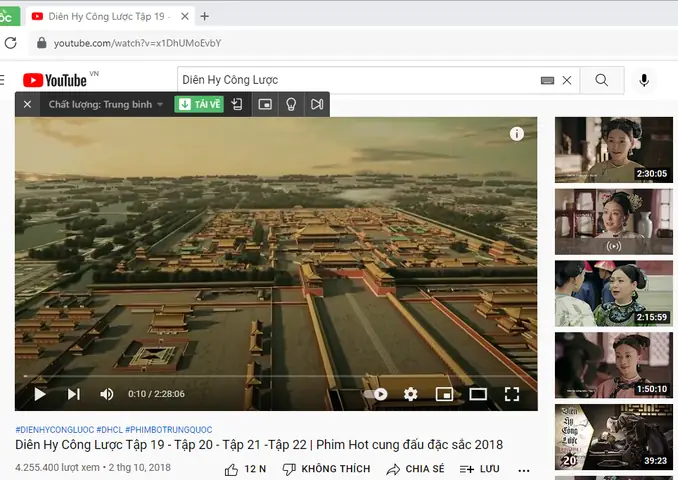Click the #DHCL hashtag
This screenshot has height=480, width=678.
[x=109, y=429]
